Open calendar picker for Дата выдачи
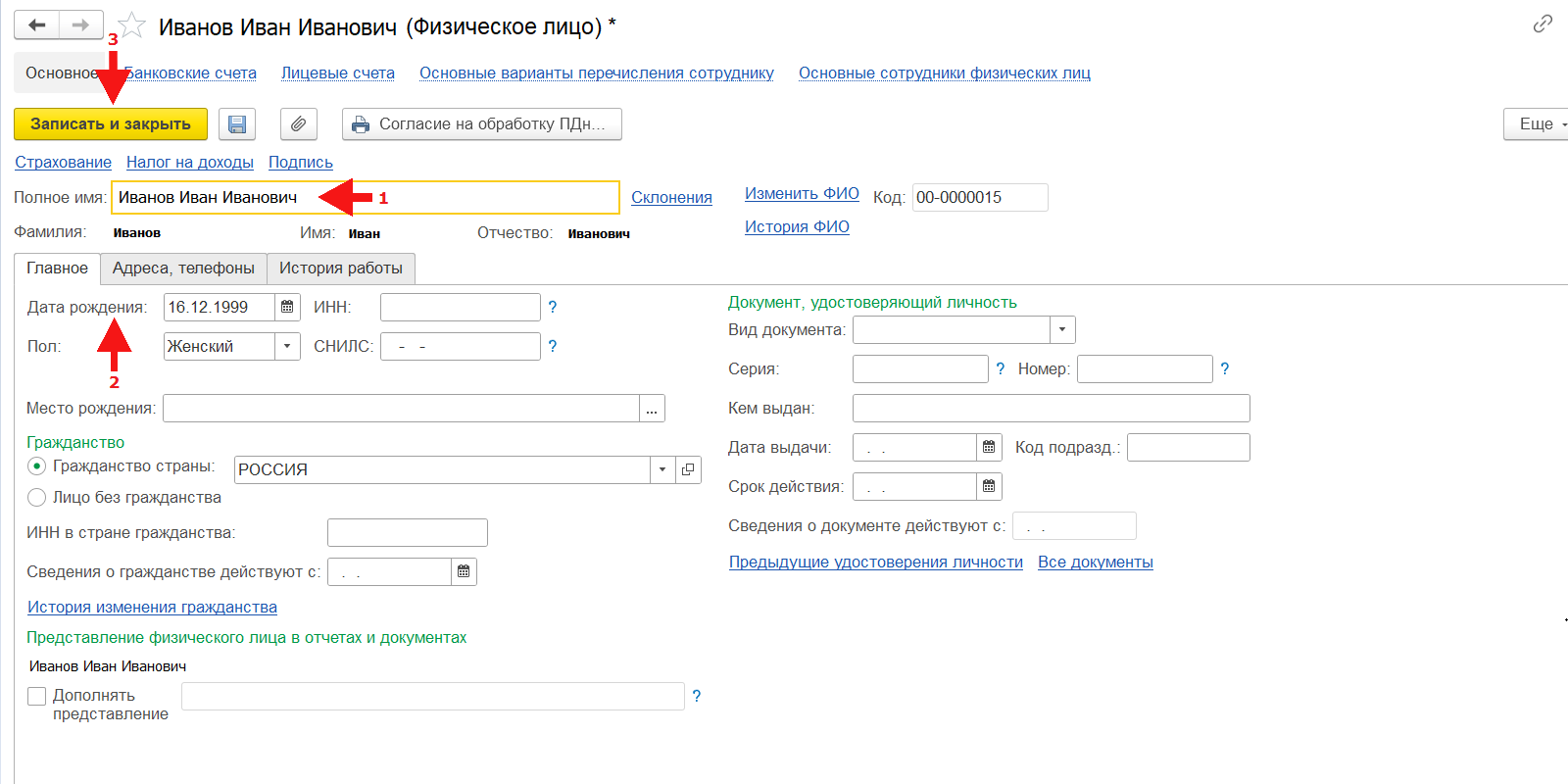1568x784 pixels. pyautogui.click(x=989, y=447)
